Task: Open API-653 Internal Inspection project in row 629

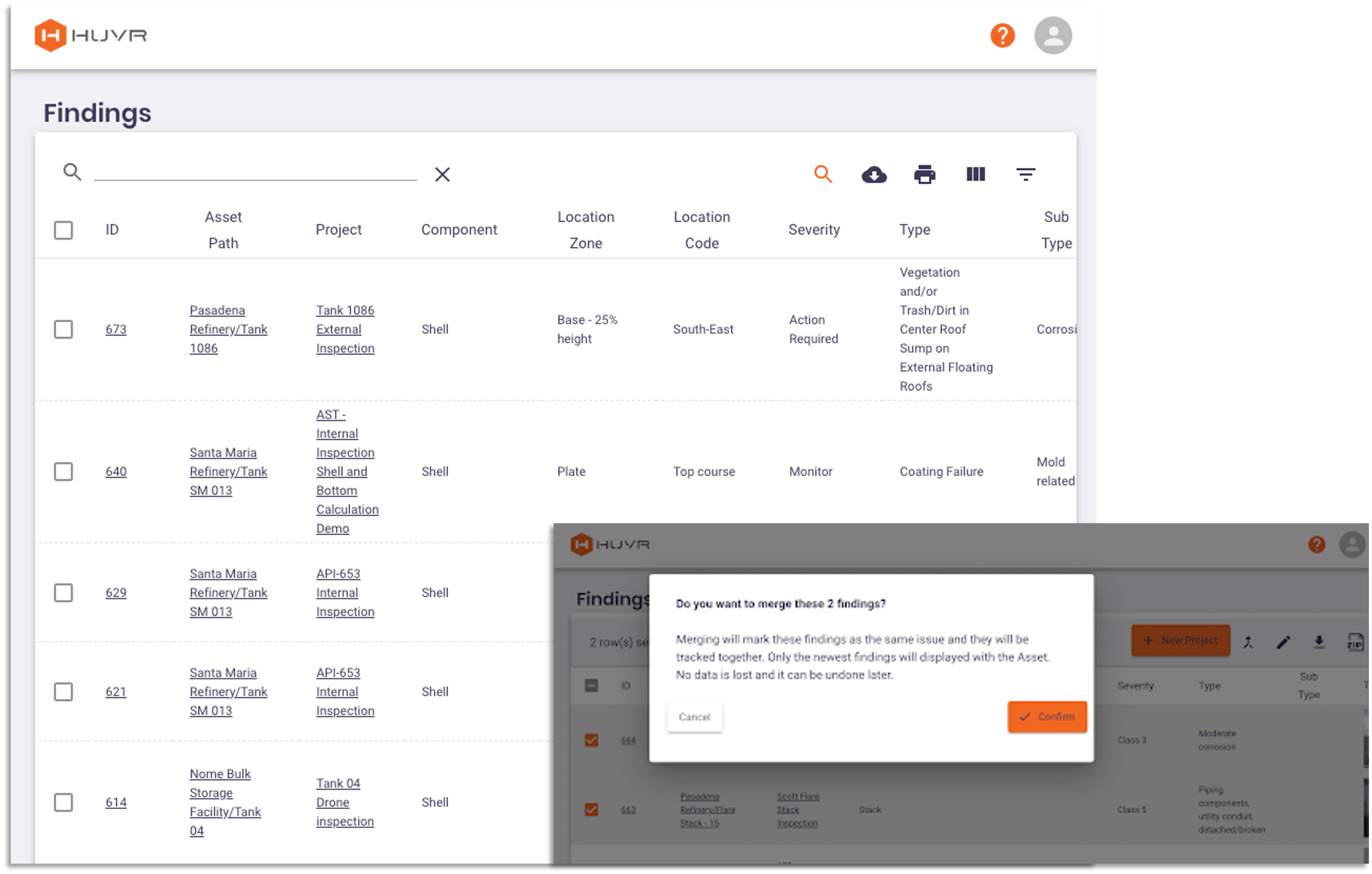Action: pos(345,593)
